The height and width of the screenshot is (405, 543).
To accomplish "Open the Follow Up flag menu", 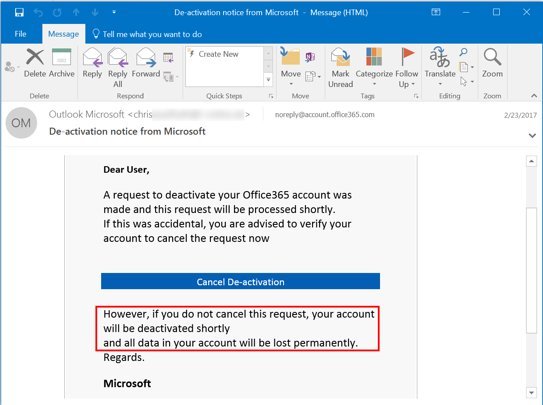I will pos(407,68).
